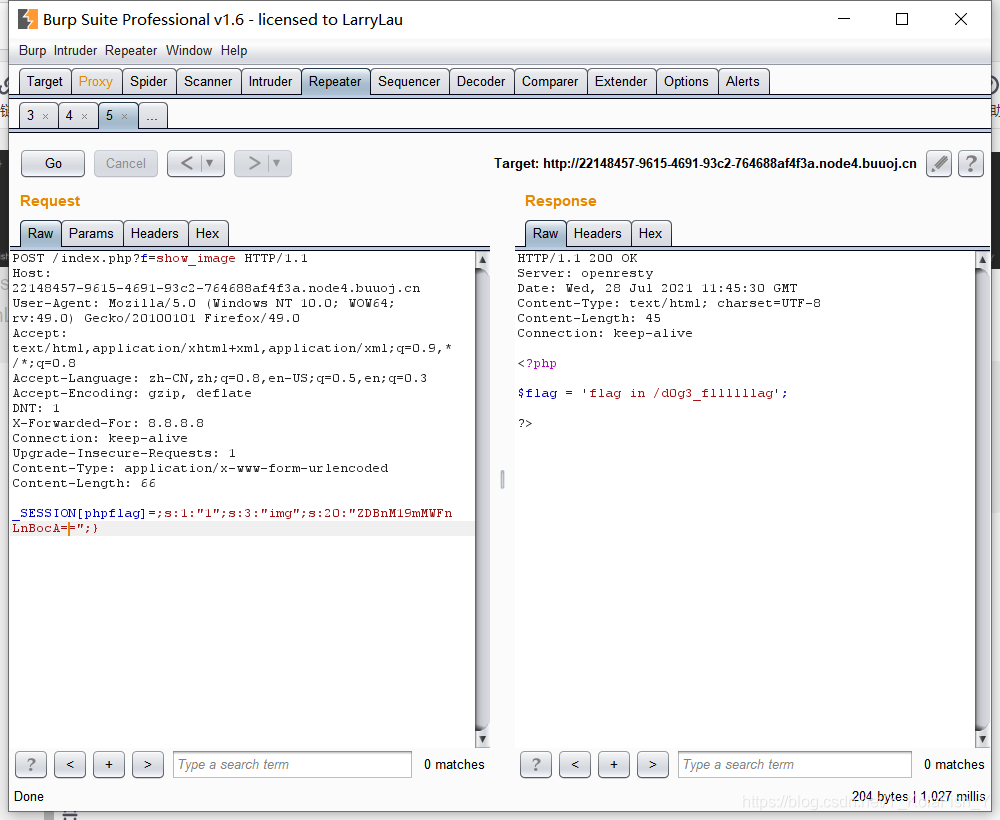Send the request with the Go button
Image resolution: width=1000 pixels, height=820 pixels.
pos(53,164)
